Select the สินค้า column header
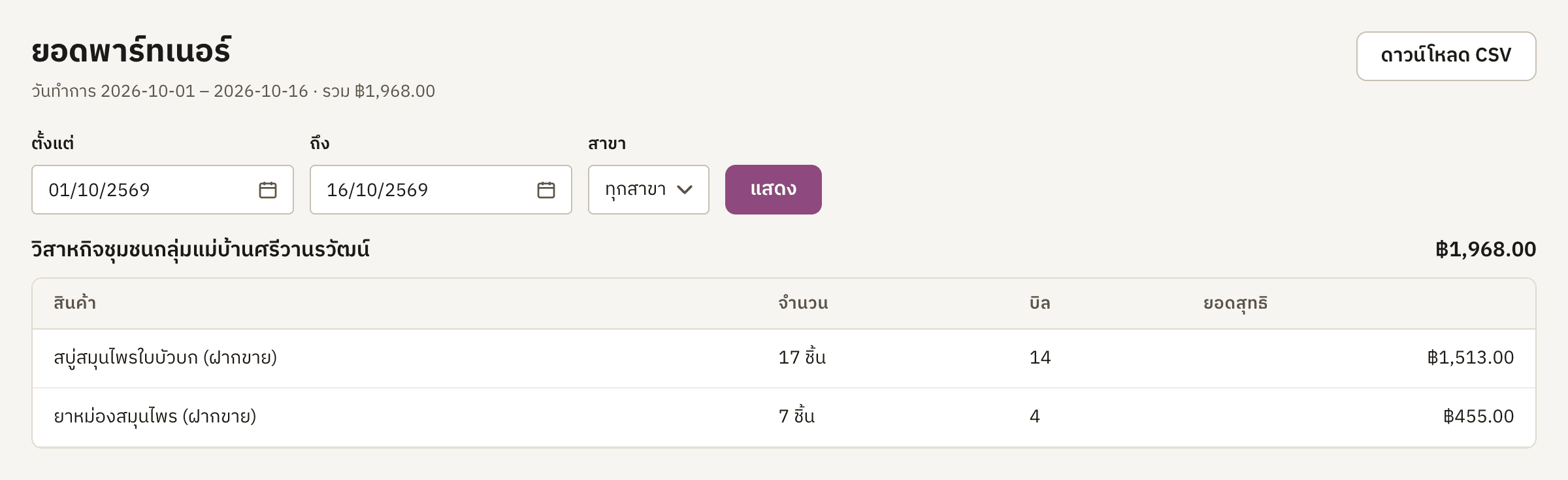1568x480 pixels. pos(75,303)
